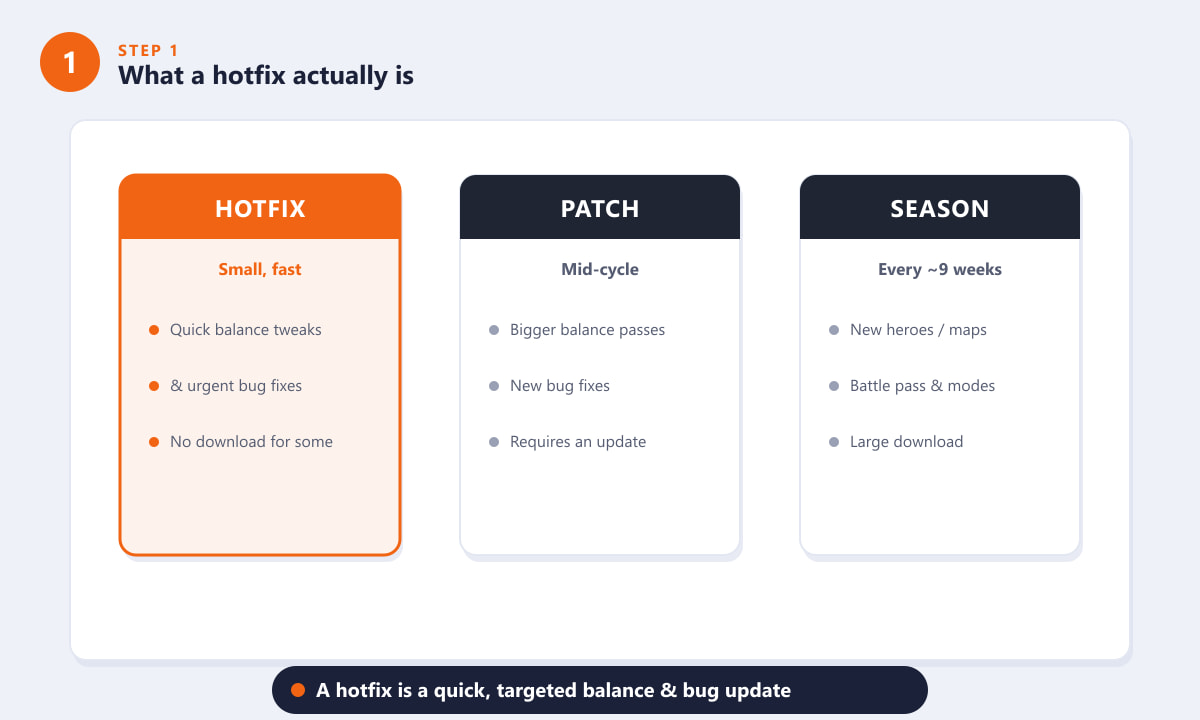This screenshot has width=1200, height=720.
Task: Select the PATCH card header
Action: [600, 208]
